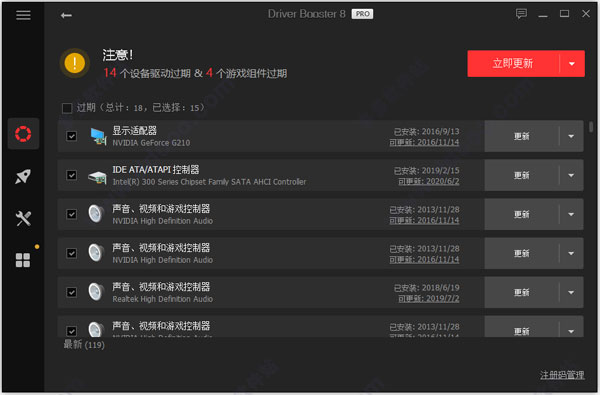Toggle the select-all 过期 checkbox

(67, 108)
